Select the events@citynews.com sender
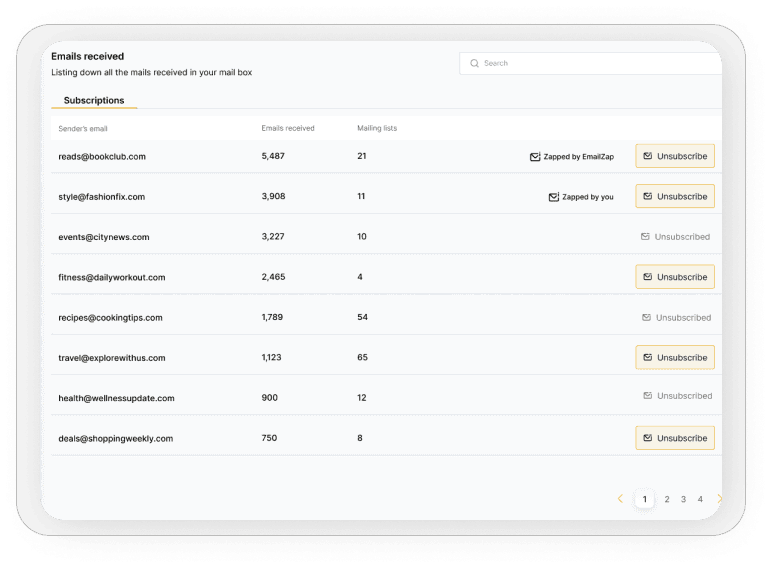Screen dimensions: 772x569 click(104, 237)
